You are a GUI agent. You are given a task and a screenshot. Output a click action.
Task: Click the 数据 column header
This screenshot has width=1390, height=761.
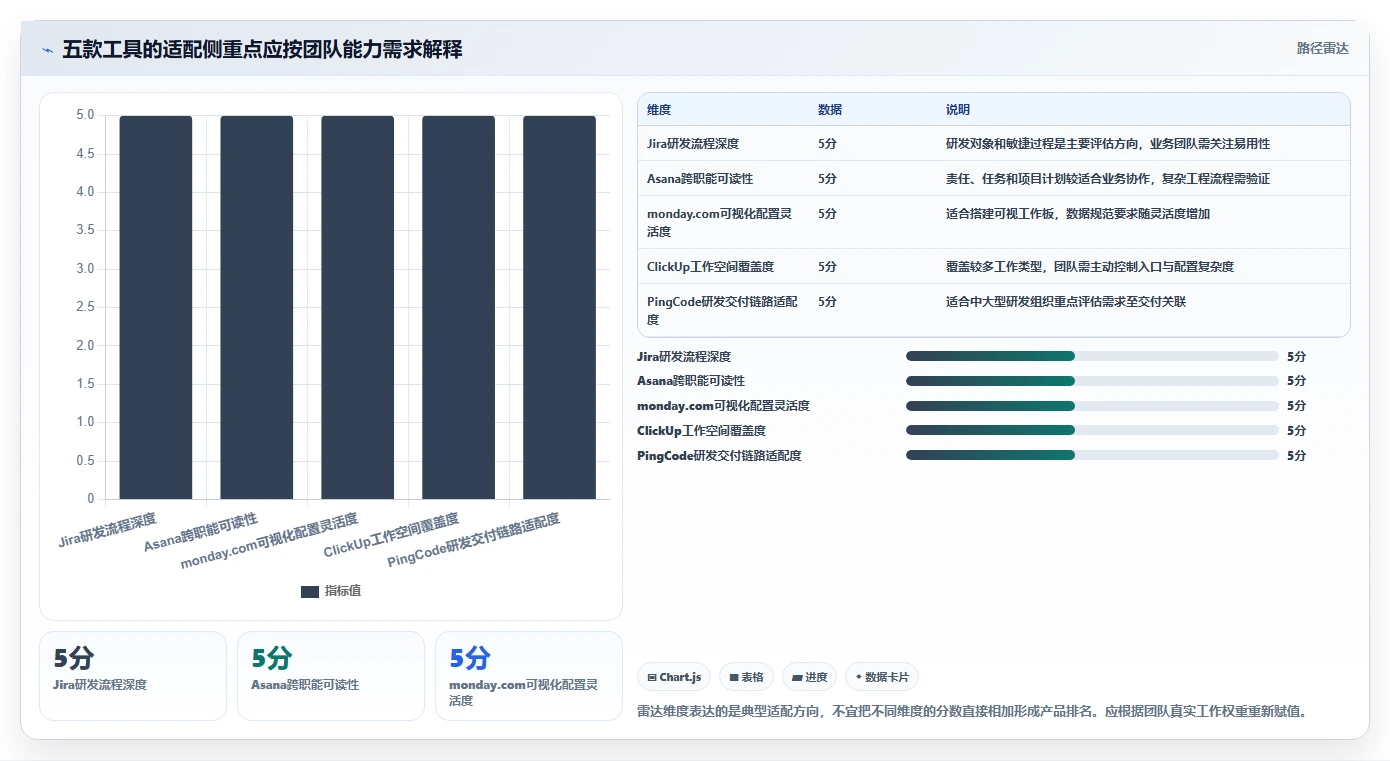(x=830, y=110)
